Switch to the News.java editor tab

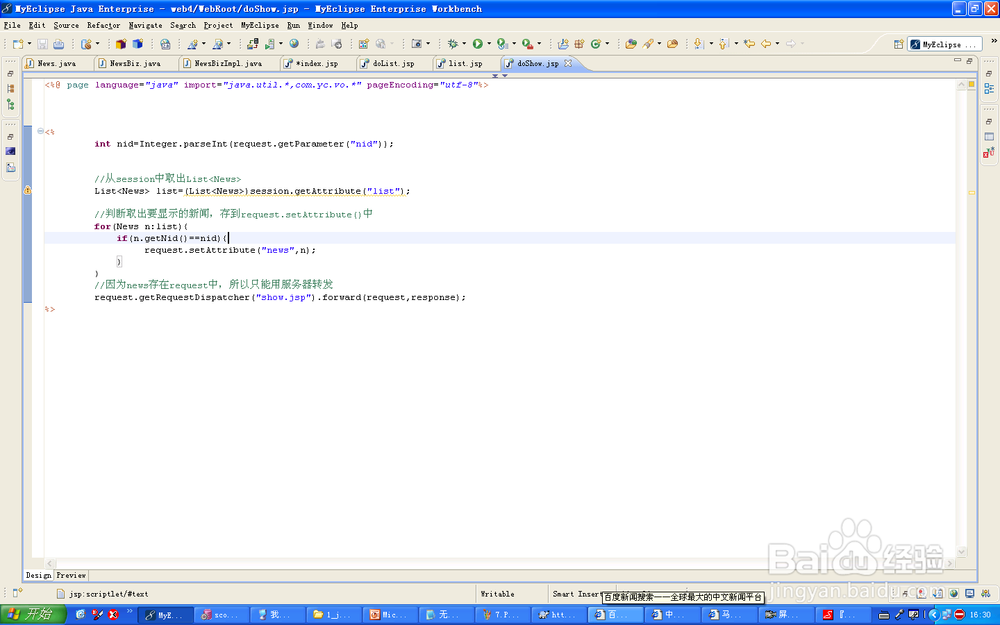[56, 63]
